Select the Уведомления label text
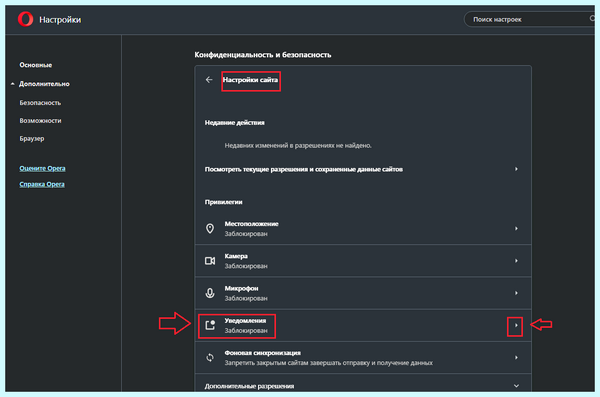600x397 pixels. coord(245,320)
